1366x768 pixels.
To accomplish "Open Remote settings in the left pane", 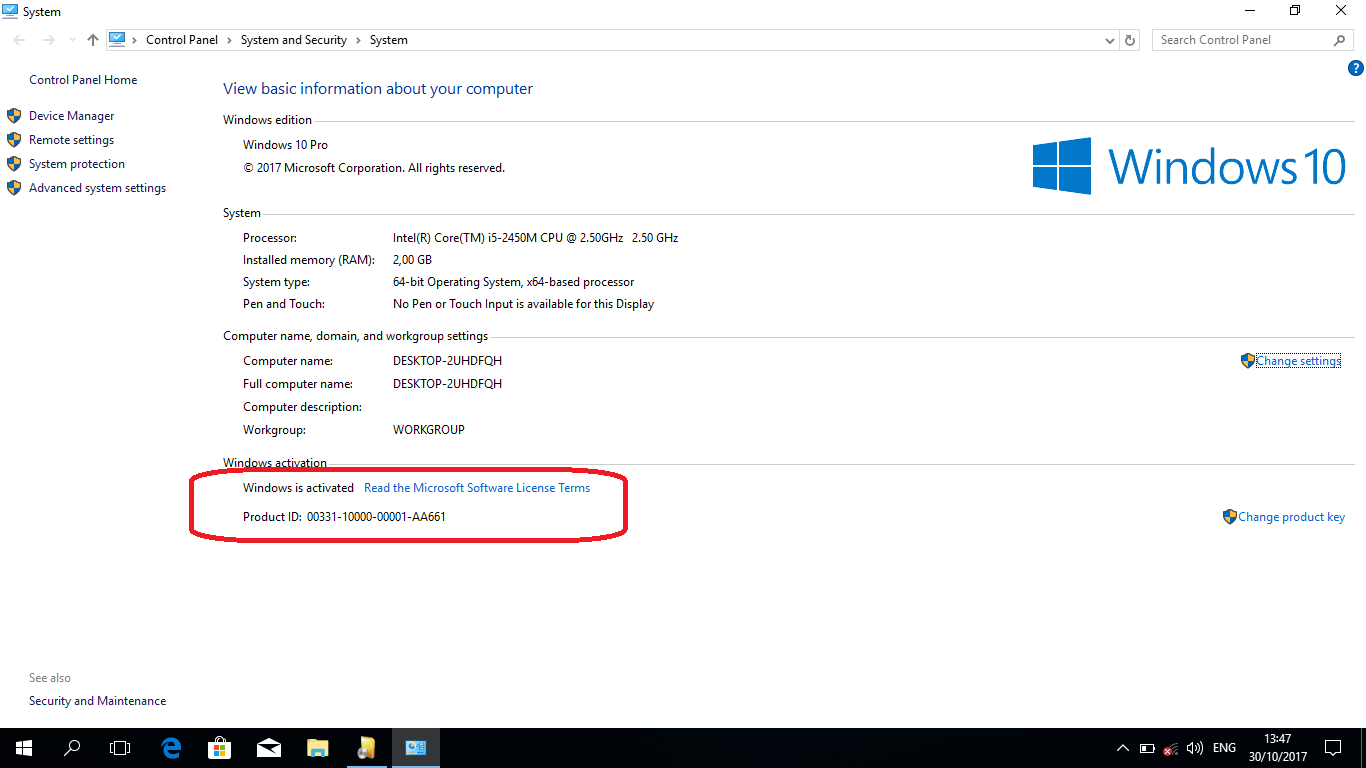I will pyautogui.click(x=71, y=139).
